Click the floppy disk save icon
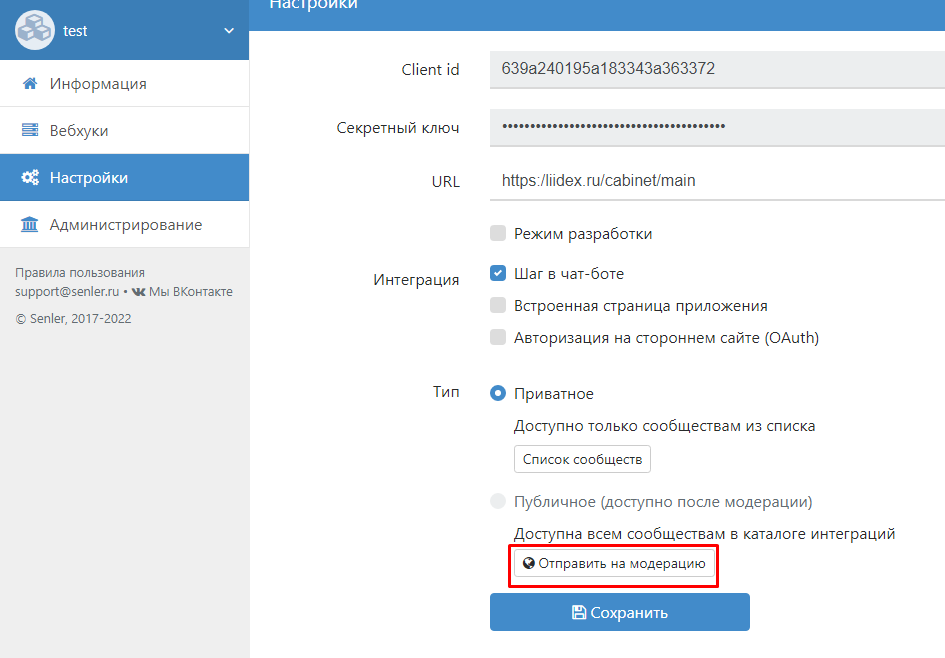 point(578,612)
